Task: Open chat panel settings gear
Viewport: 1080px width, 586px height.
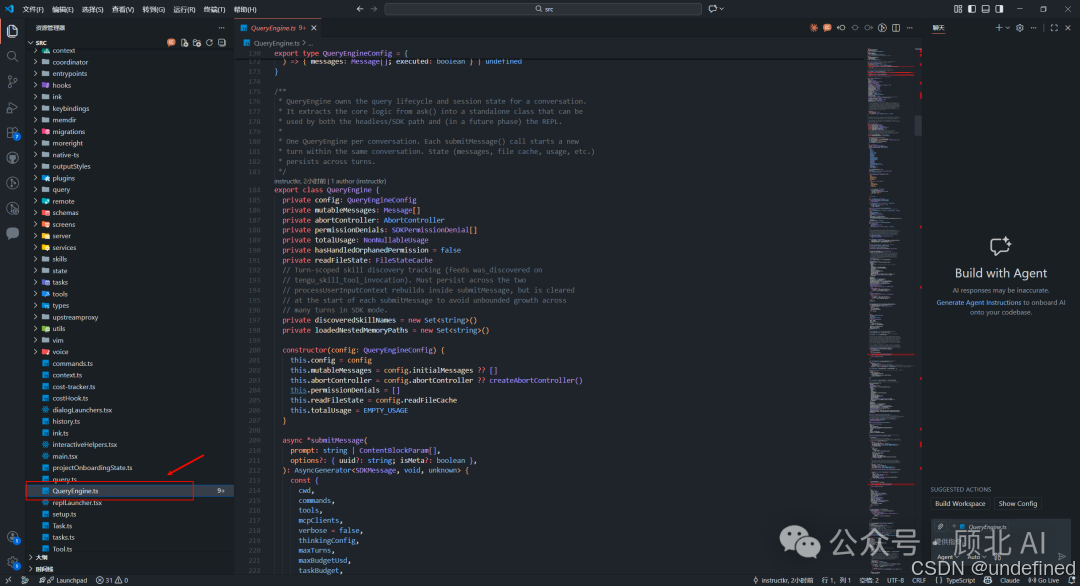Action: pos(1020,28)
